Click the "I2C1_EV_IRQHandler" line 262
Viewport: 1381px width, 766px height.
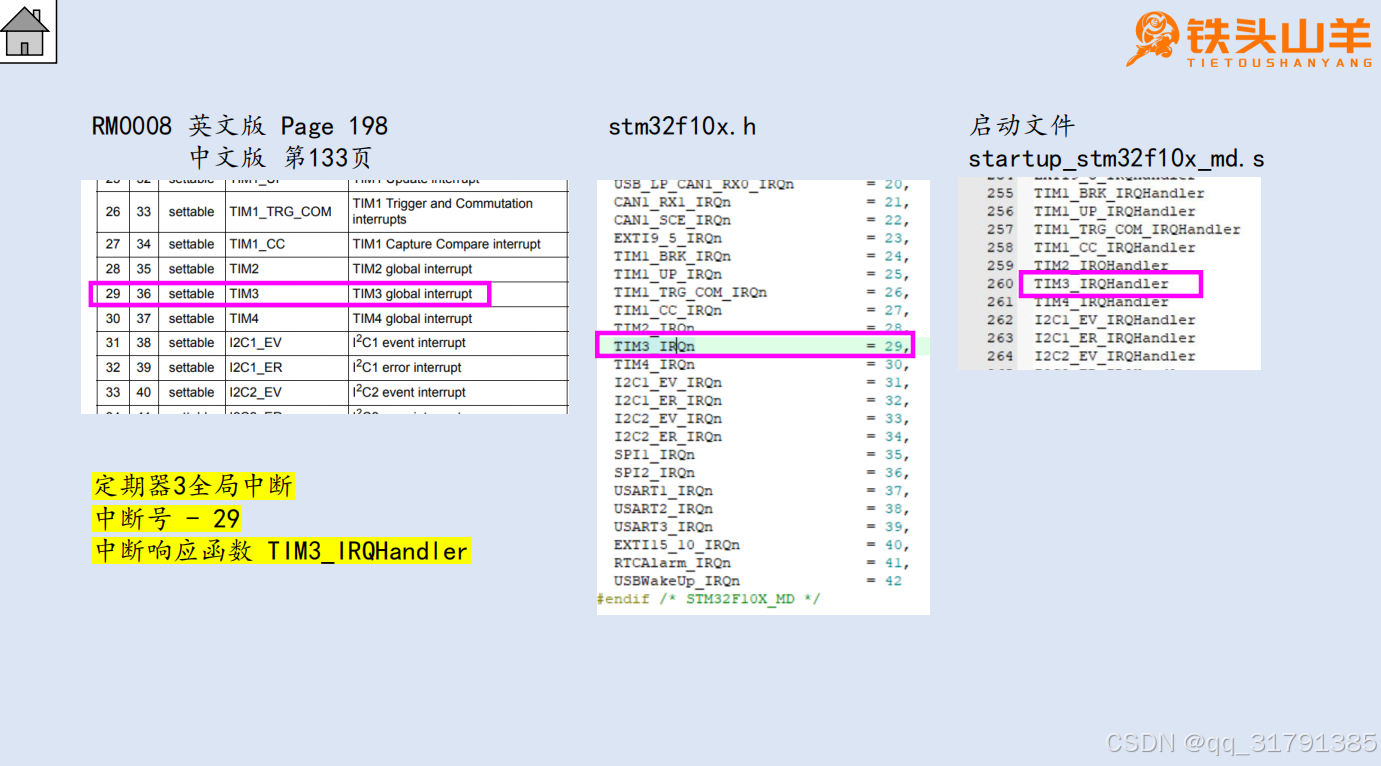[1114, 320]
